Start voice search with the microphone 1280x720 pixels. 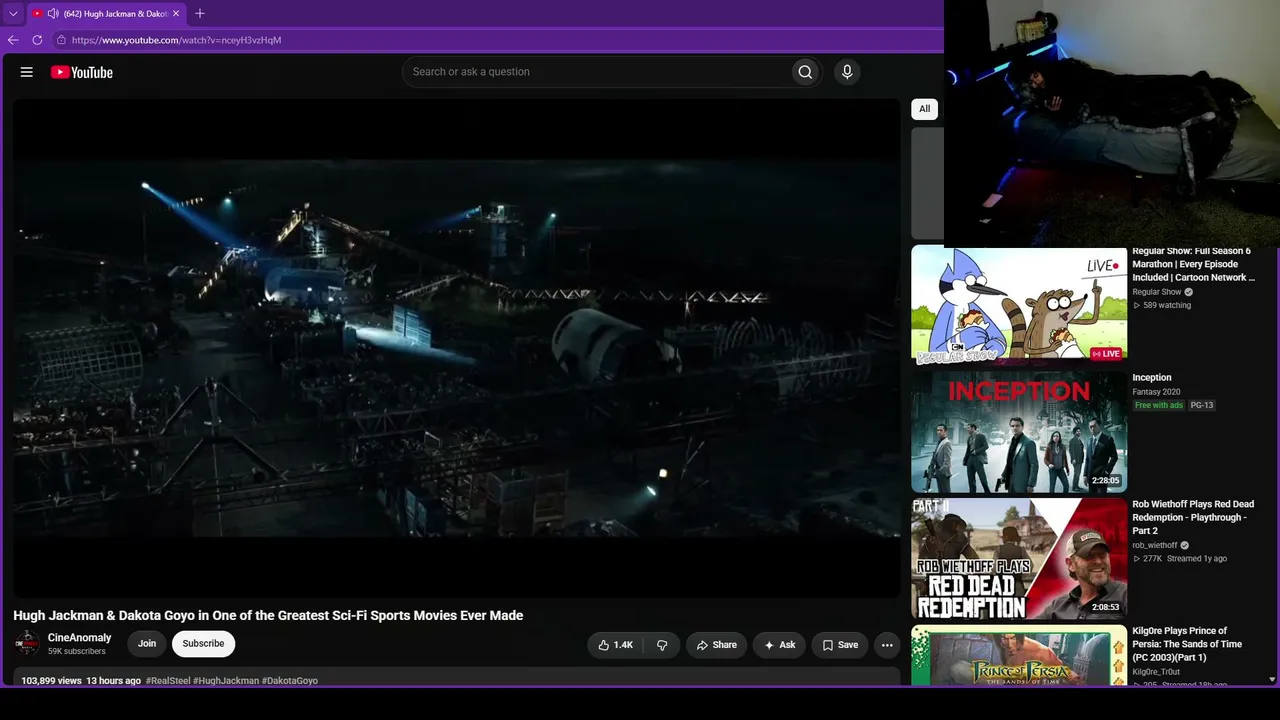(x=847, y=72)
